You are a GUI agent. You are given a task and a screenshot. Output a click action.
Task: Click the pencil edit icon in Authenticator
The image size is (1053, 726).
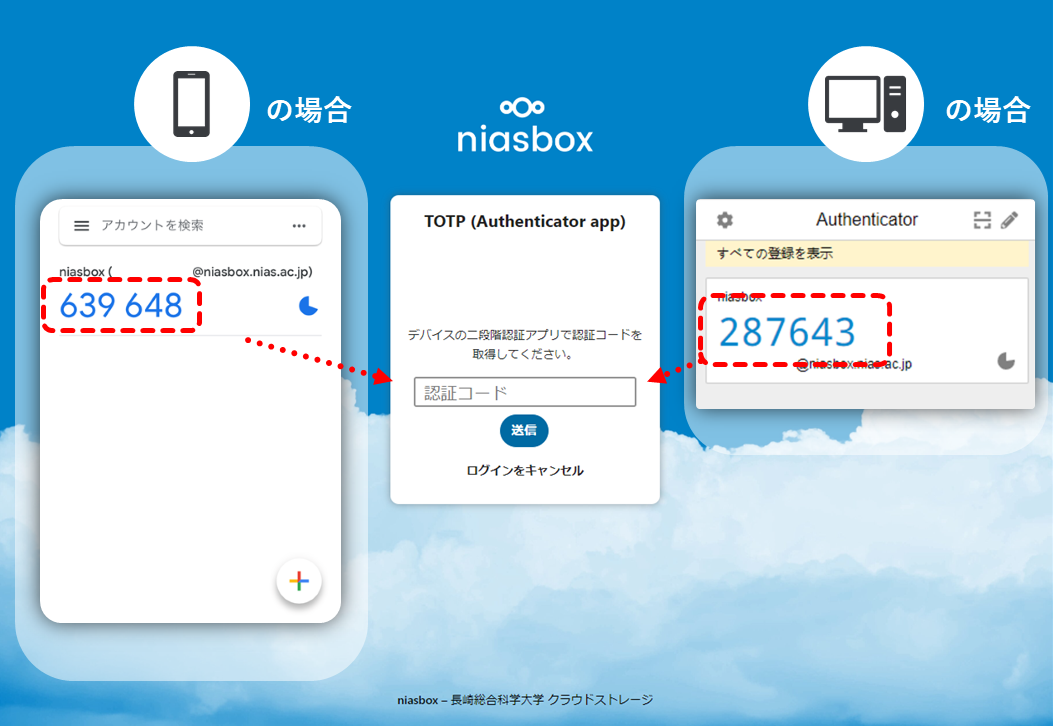1009,220
